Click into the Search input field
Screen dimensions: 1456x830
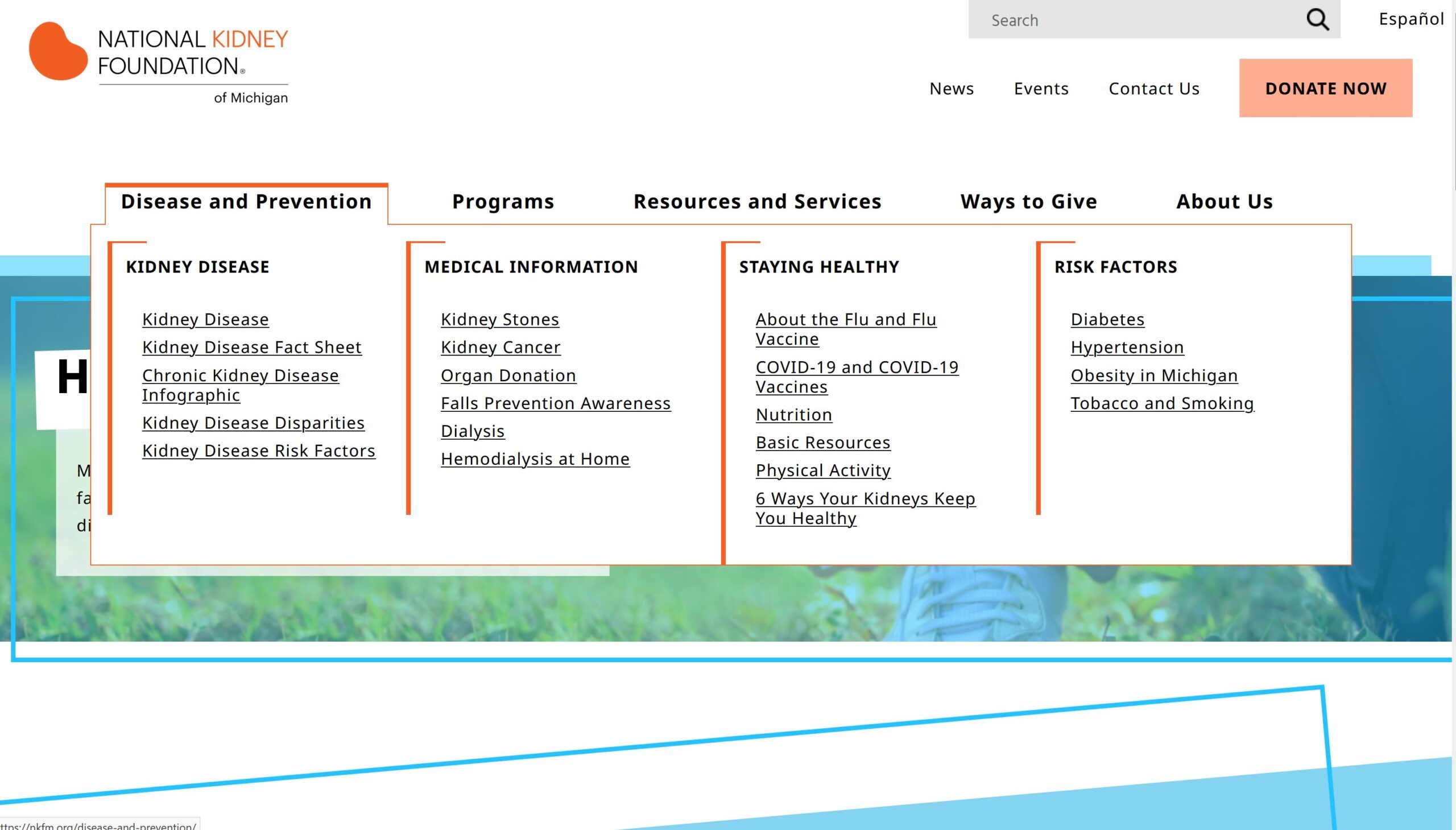pos(1134,20)
